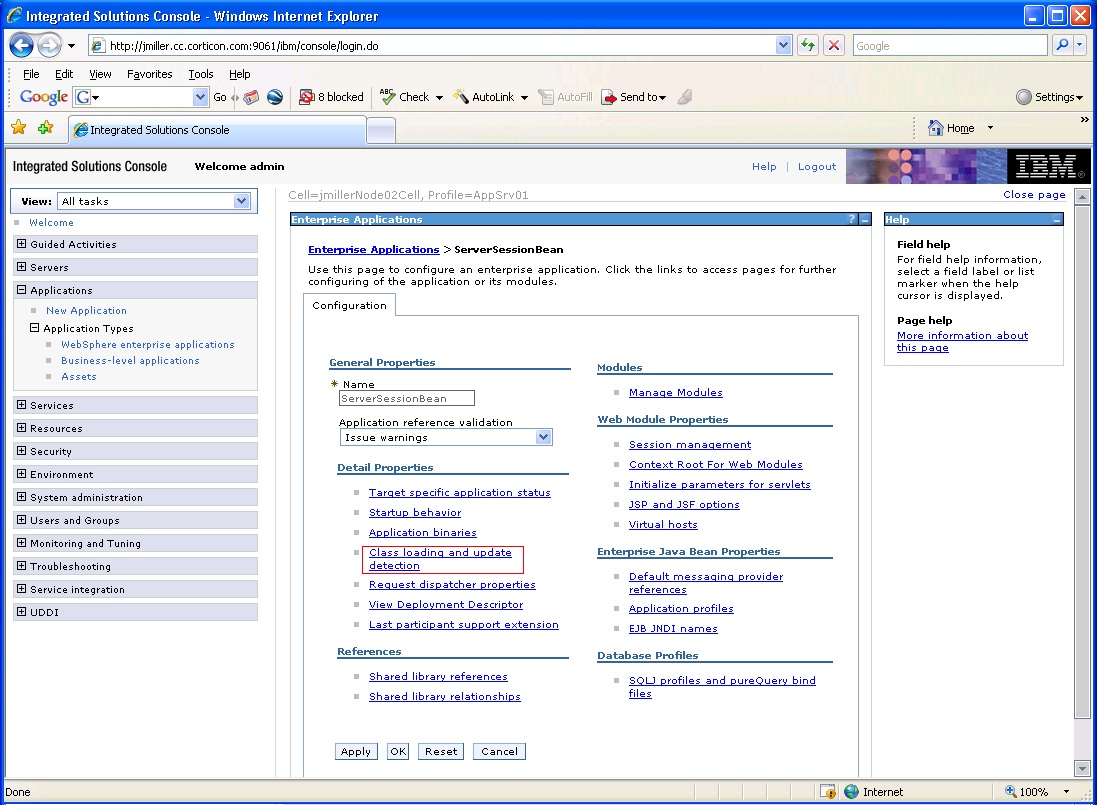Click the status bar security shield icon
This screenshot has width=1100, height=805.
[828, 792]
